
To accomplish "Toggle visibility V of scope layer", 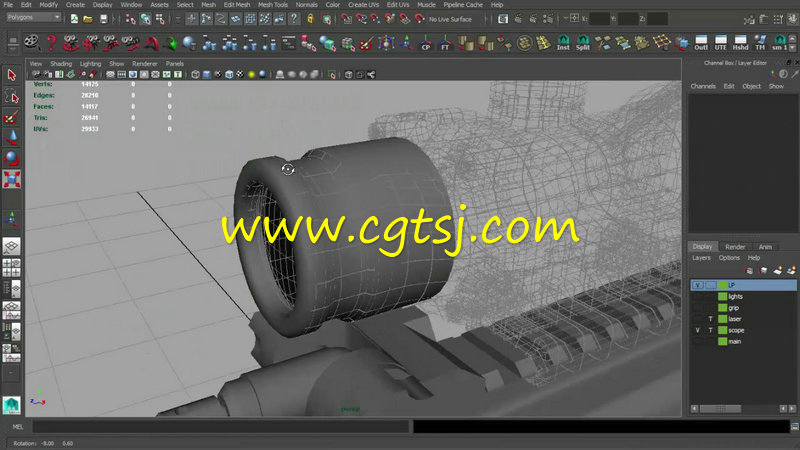I will (x=697, y=330).
